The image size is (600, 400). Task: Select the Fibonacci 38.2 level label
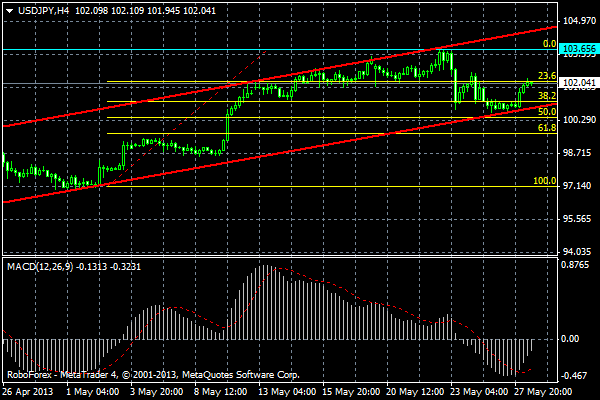tap(547, 96)
